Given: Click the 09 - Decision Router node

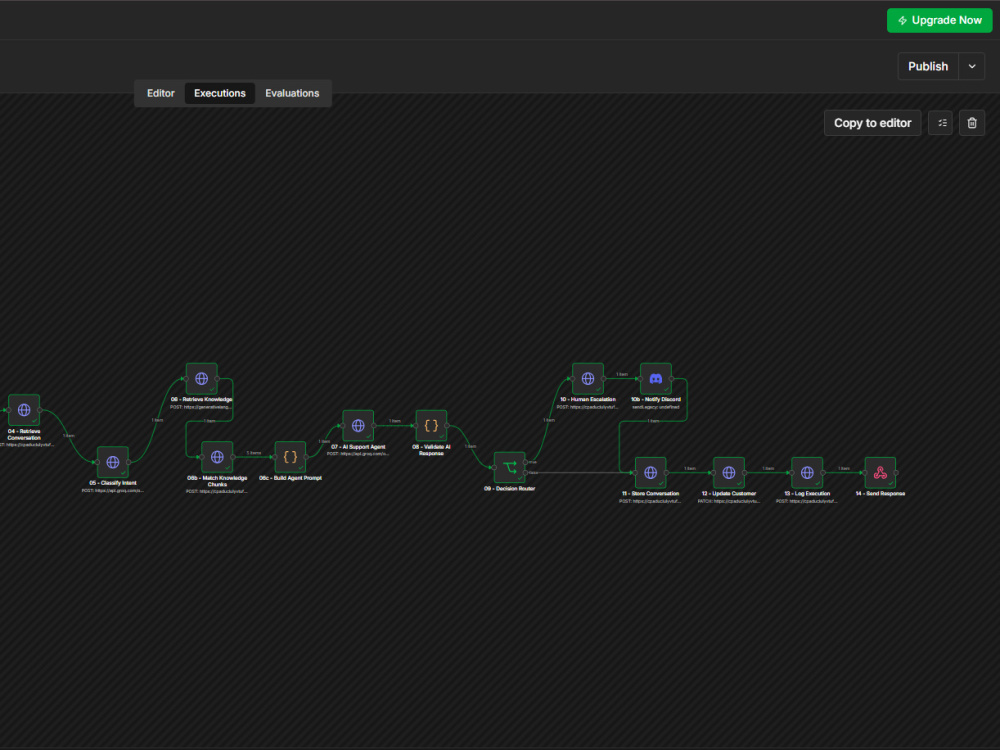Looking at the screenshot, I should pyautogui.click(x=510, y=468).
